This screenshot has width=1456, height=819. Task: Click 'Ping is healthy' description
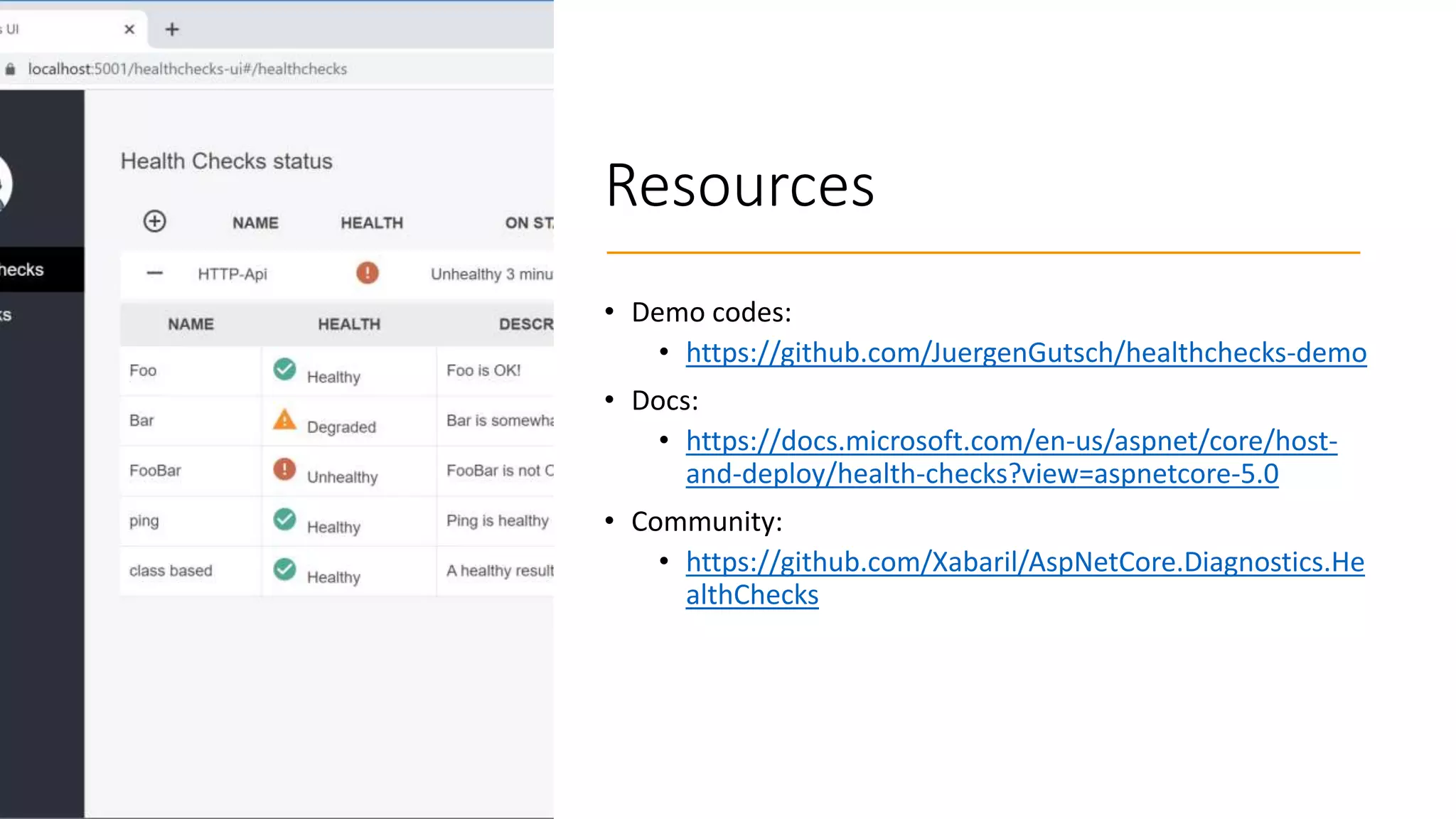[x=498, y=521]
